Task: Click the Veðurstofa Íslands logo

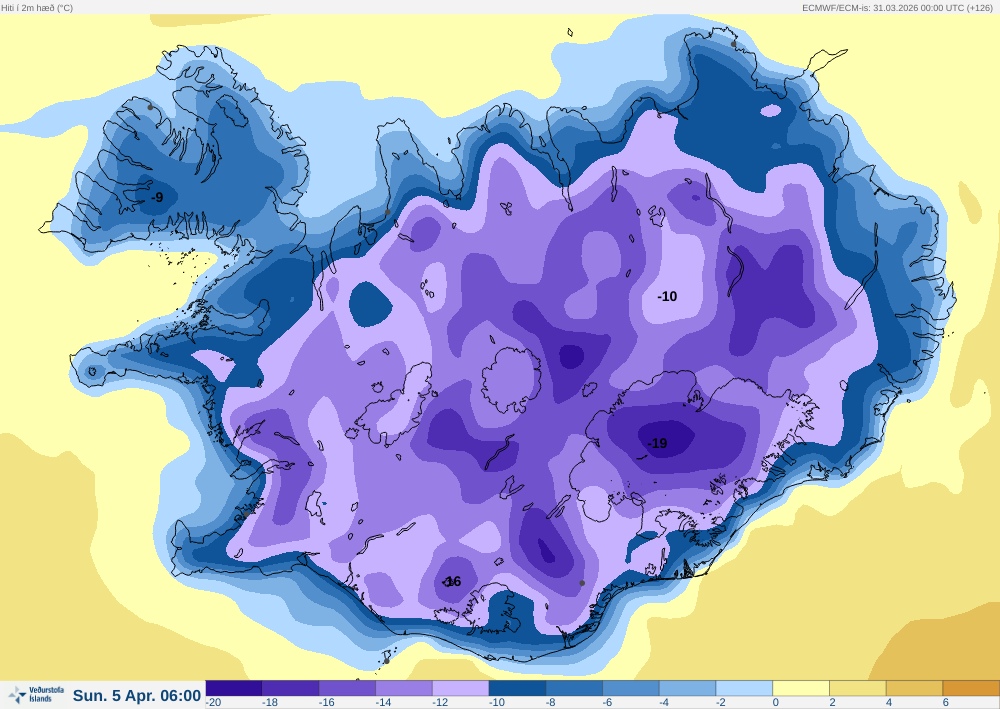Action: click(x=35, y=694)
